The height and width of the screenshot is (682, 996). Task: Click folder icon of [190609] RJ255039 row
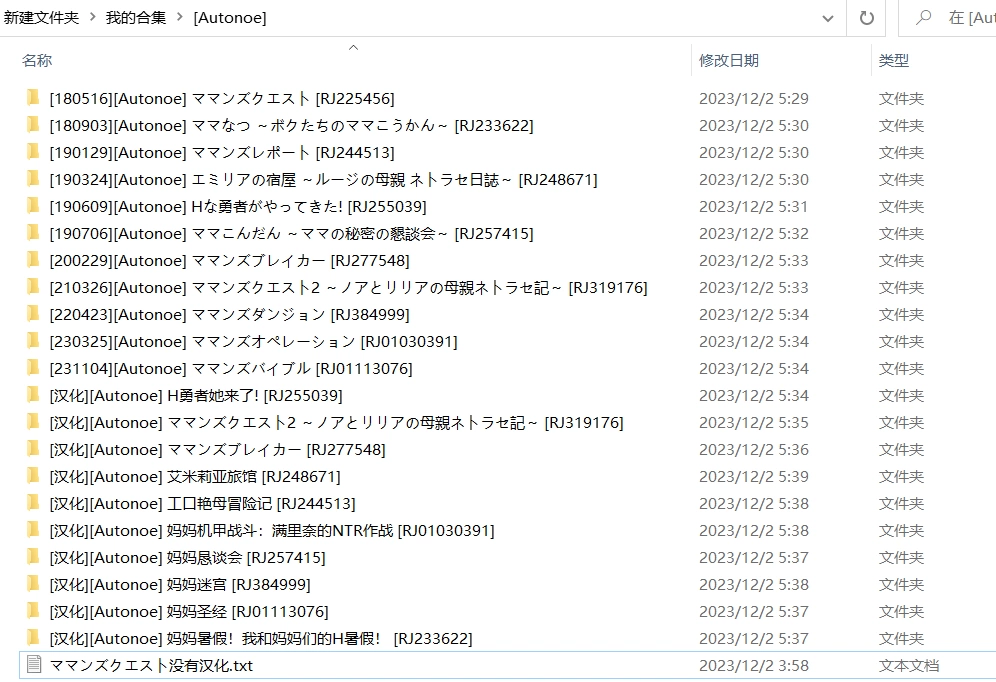coord(33,206)
